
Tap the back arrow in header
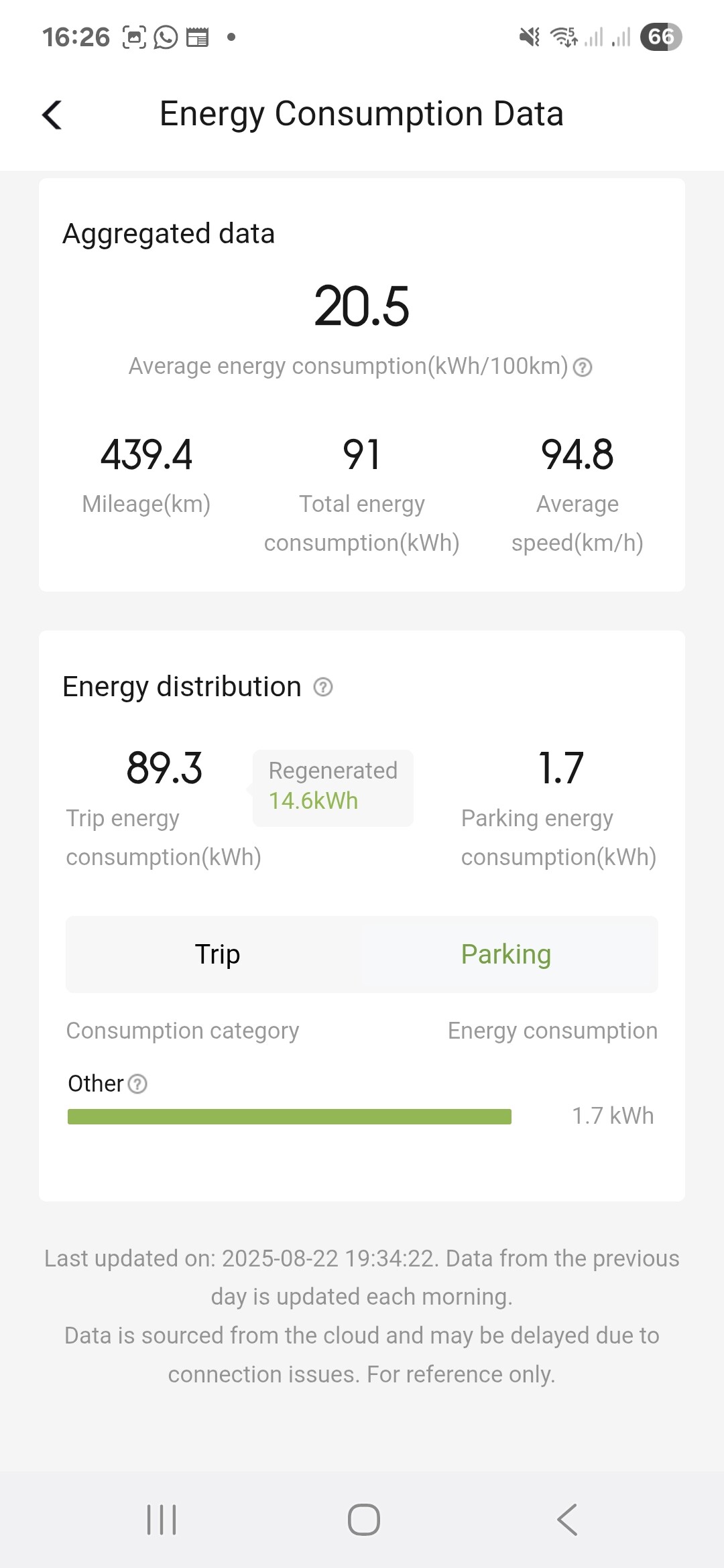(x=52, y=115)
